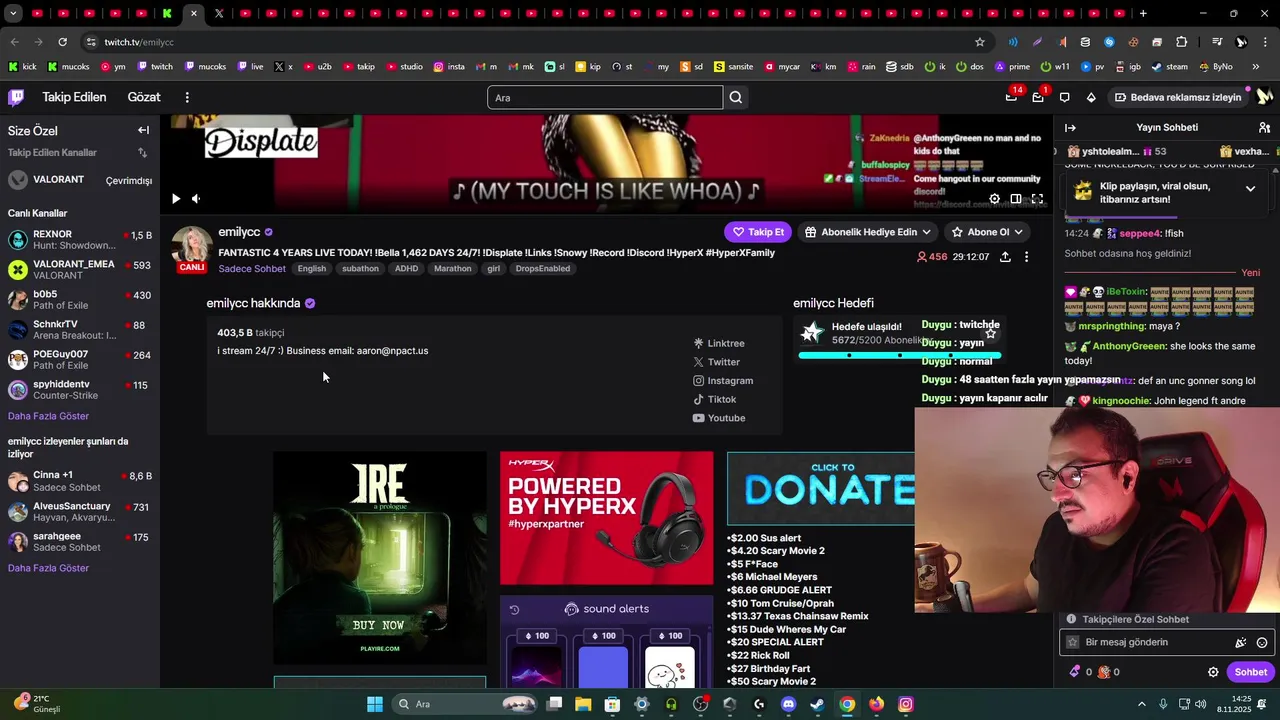Open sarahgeee recommended channel
Screen dimensions: 1280x720
(x=80, y=542)
